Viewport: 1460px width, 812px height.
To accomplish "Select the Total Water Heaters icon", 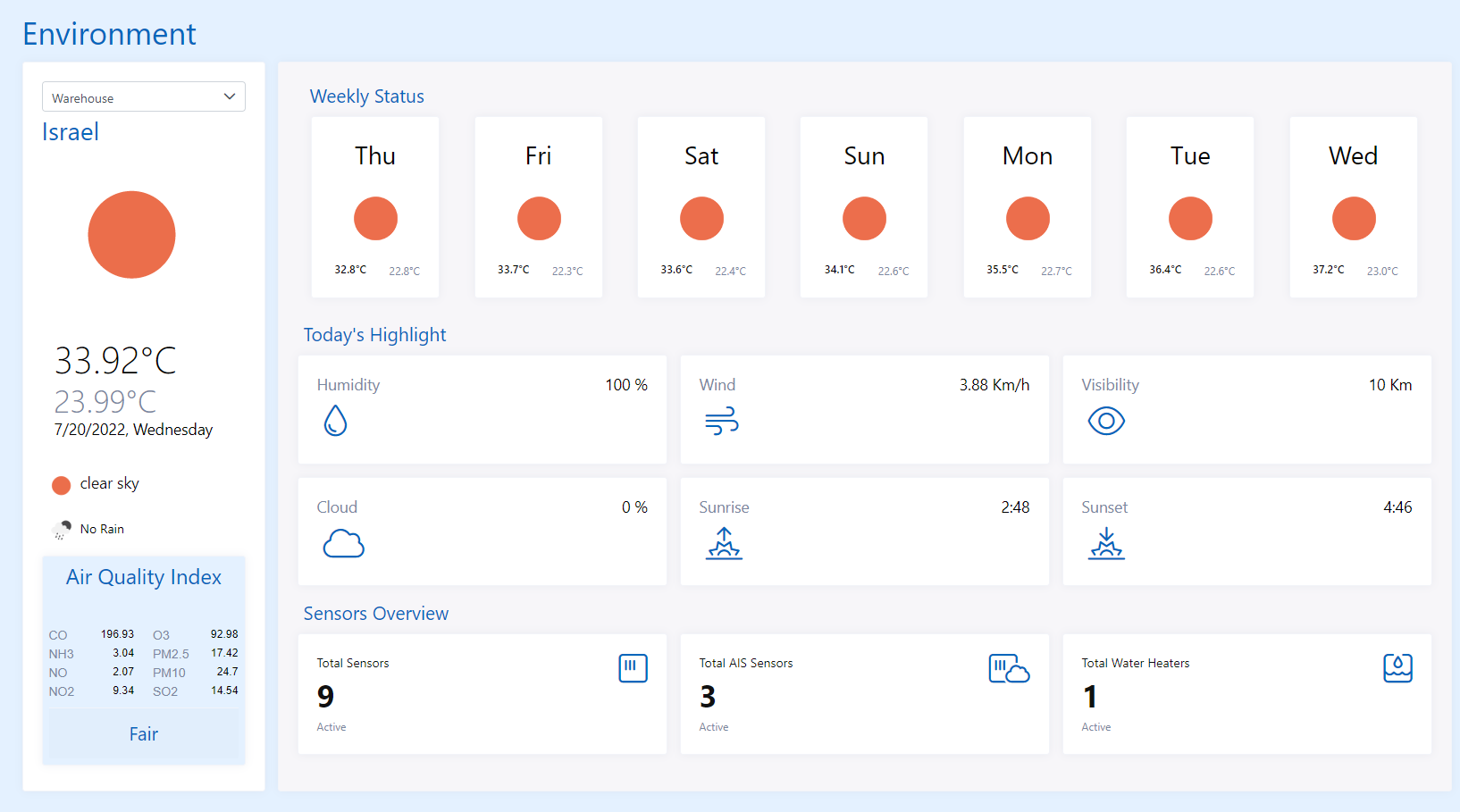I will coord(1397,666).
